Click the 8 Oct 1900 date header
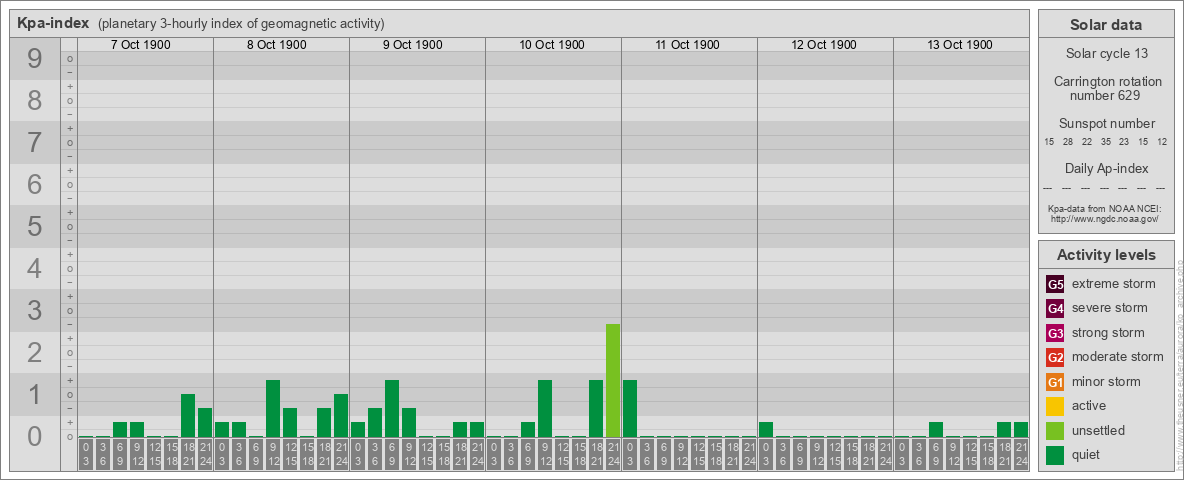The width and height of the screenshot is (1184, 480). [276, 45]
